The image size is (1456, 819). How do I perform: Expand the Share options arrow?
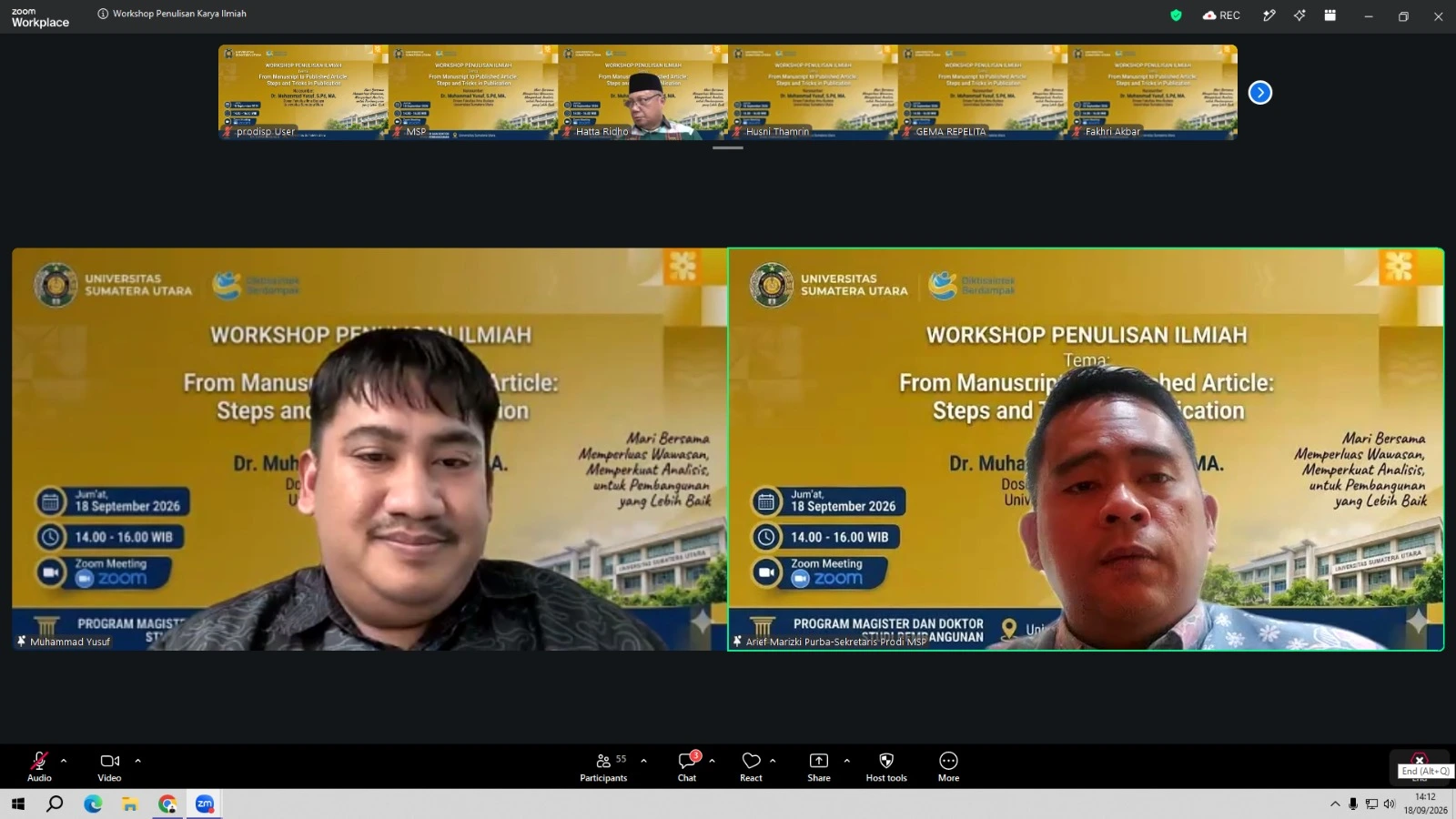pos(846,761)
